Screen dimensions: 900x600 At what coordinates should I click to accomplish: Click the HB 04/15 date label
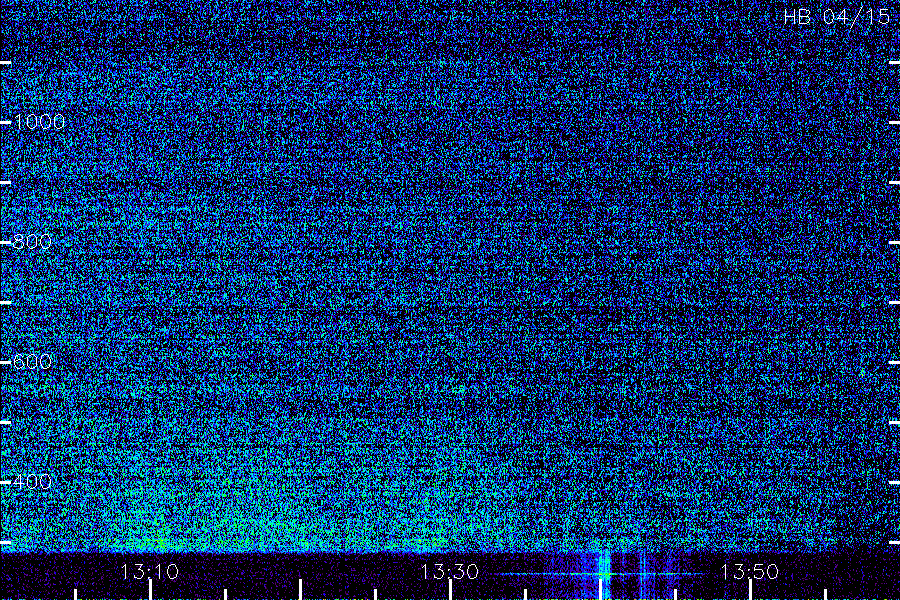[836, 17]
